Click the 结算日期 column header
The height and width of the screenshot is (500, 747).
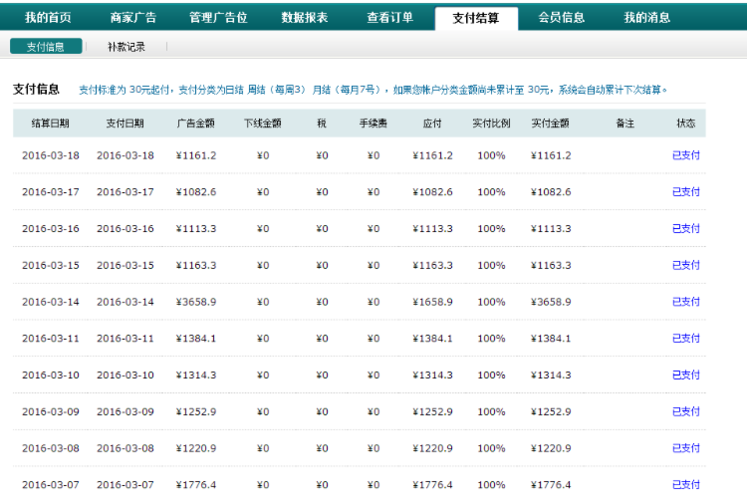pos(50,123)
